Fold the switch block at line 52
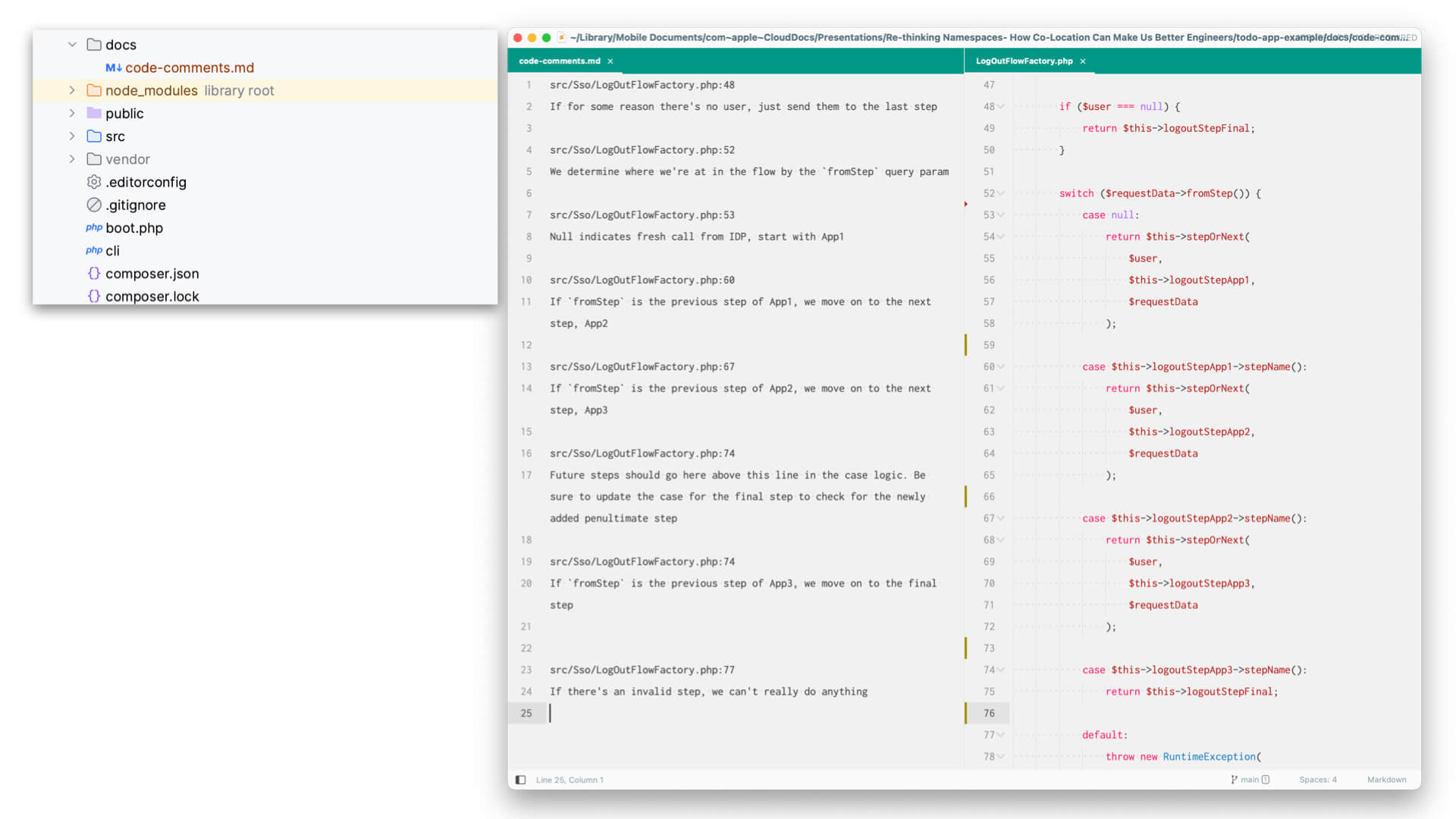 [x=1001, y=193]
